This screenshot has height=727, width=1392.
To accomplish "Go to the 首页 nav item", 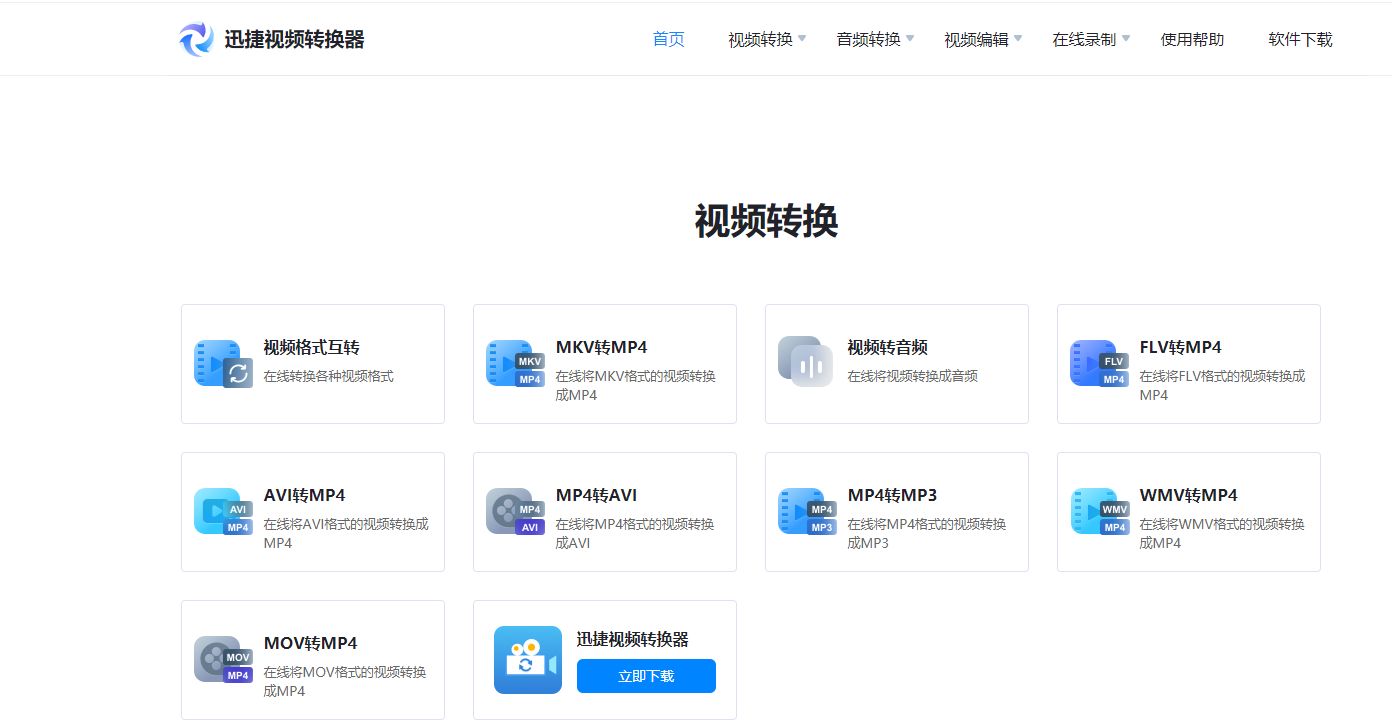I will pos(669,39).
